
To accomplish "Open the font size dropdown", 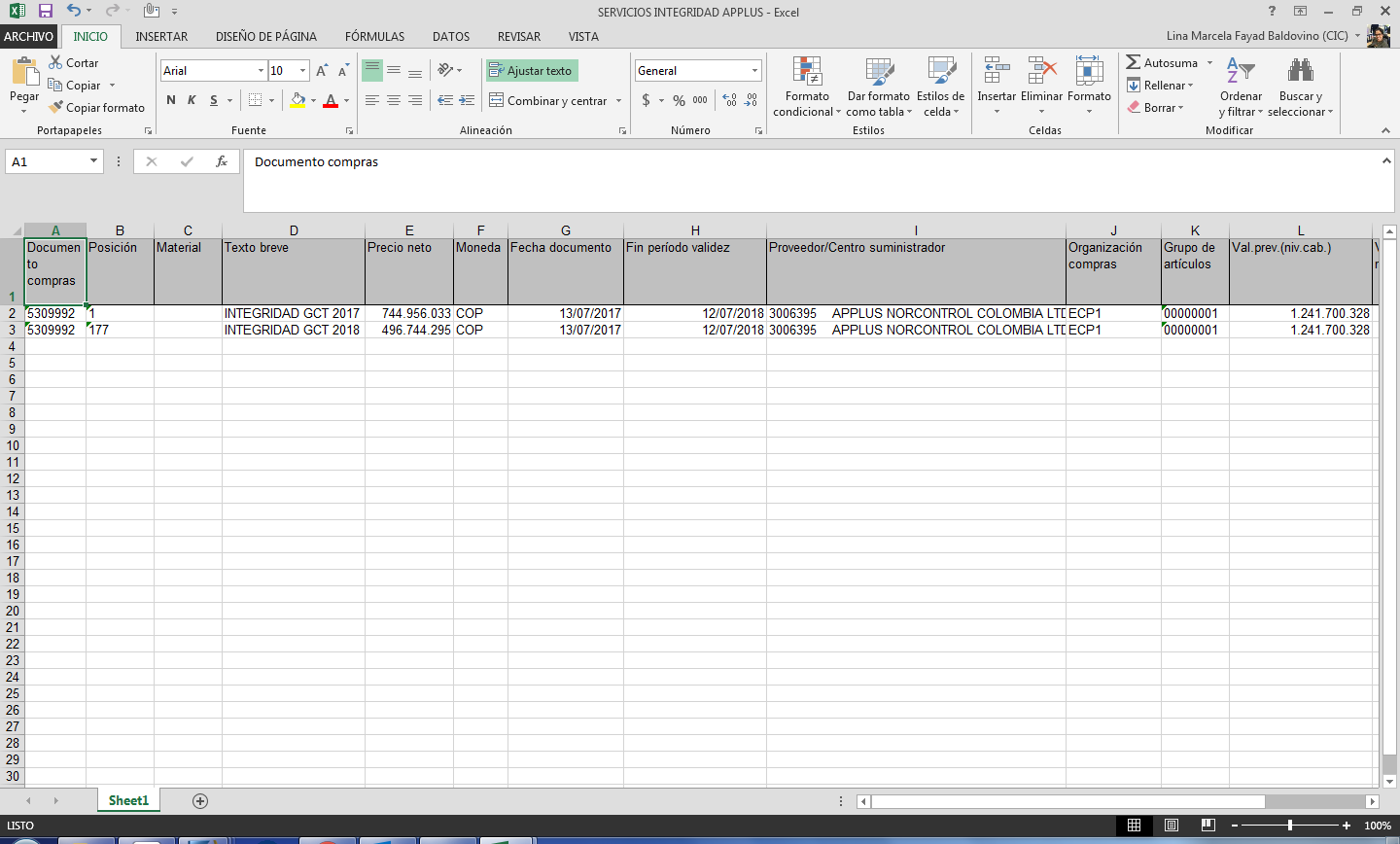I will [x=303, y=71].
